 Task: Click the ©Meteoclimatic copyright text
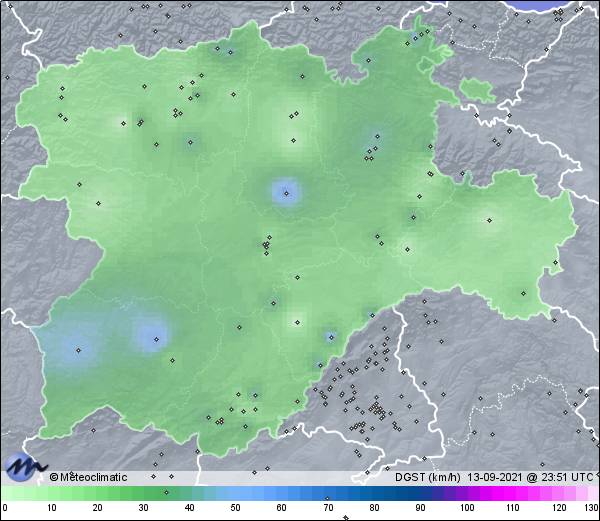click(88, 477)
